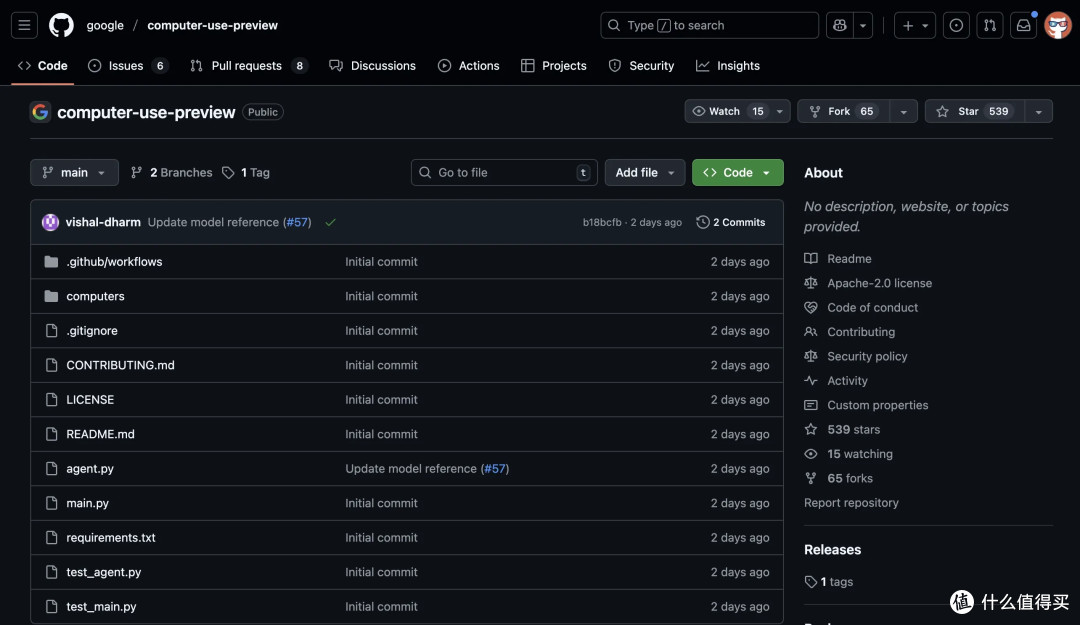
Task: Open the CONTRIBUTING.md file
Action: (121, 365)
